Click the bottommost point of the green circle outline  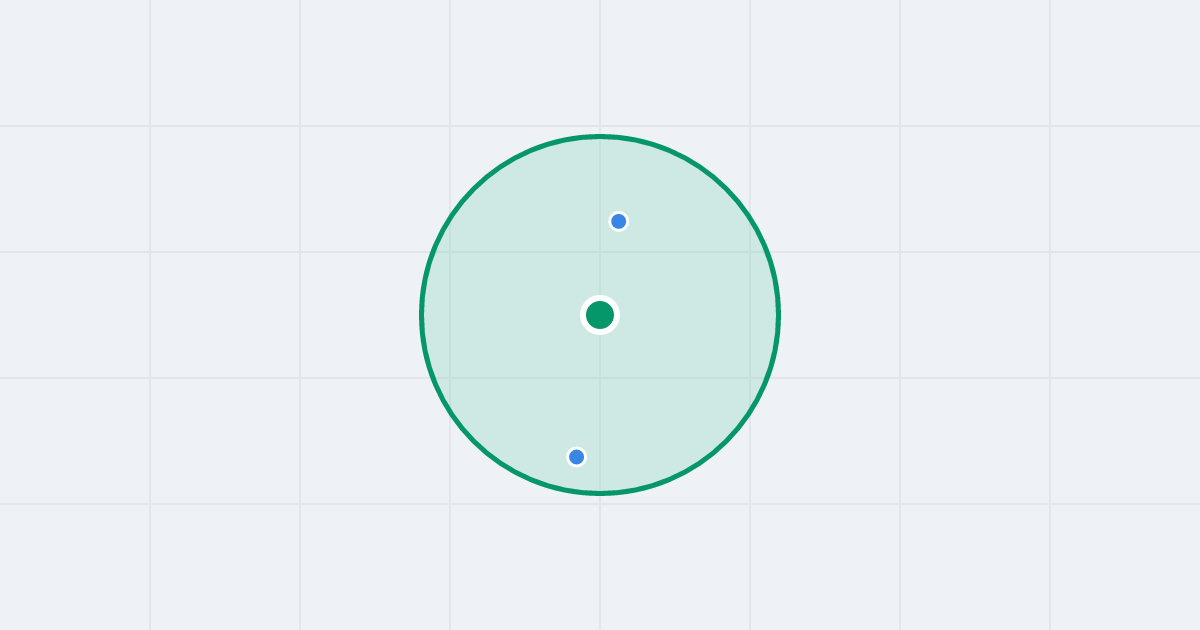pos(600,493)
